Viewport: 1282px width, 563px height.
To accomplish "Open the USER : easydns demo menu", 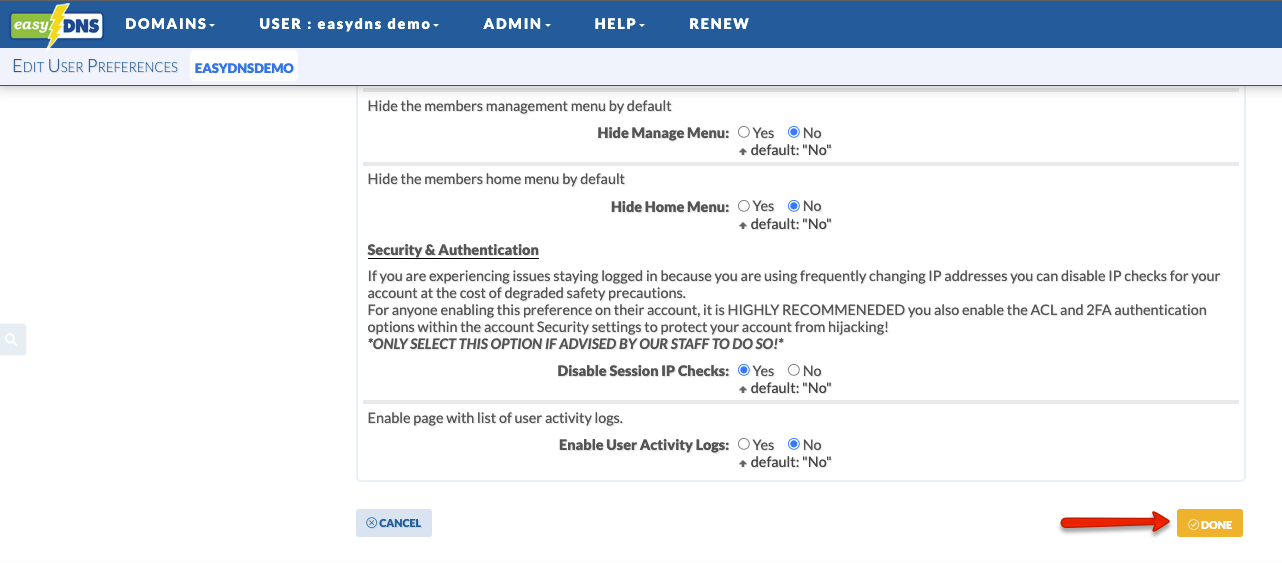I will (x=348, y=24).
